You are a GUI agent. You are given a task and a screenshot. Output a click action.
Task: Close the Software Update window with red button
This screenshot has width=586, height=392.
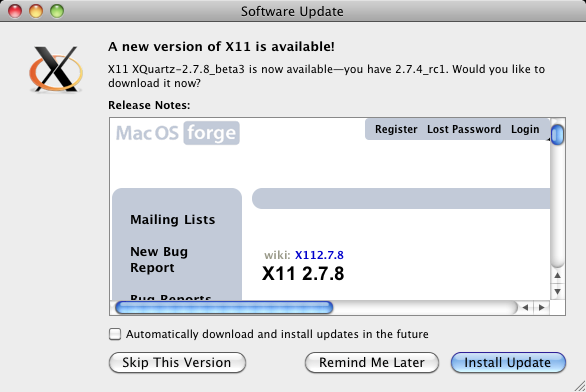pos(15,11)
